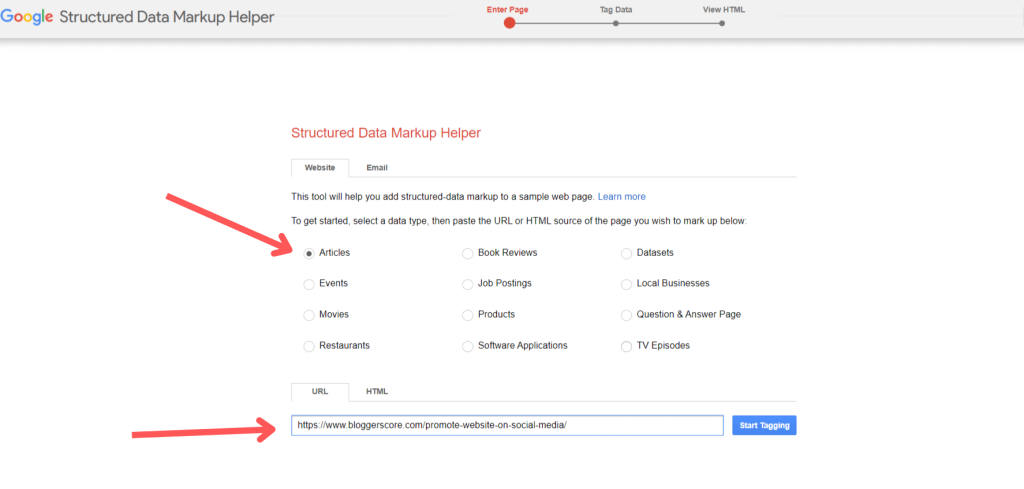Click the red Structured Data Markup Helper heading
This screenshot has width=1024, height=489.
click(x=386, y=133)
